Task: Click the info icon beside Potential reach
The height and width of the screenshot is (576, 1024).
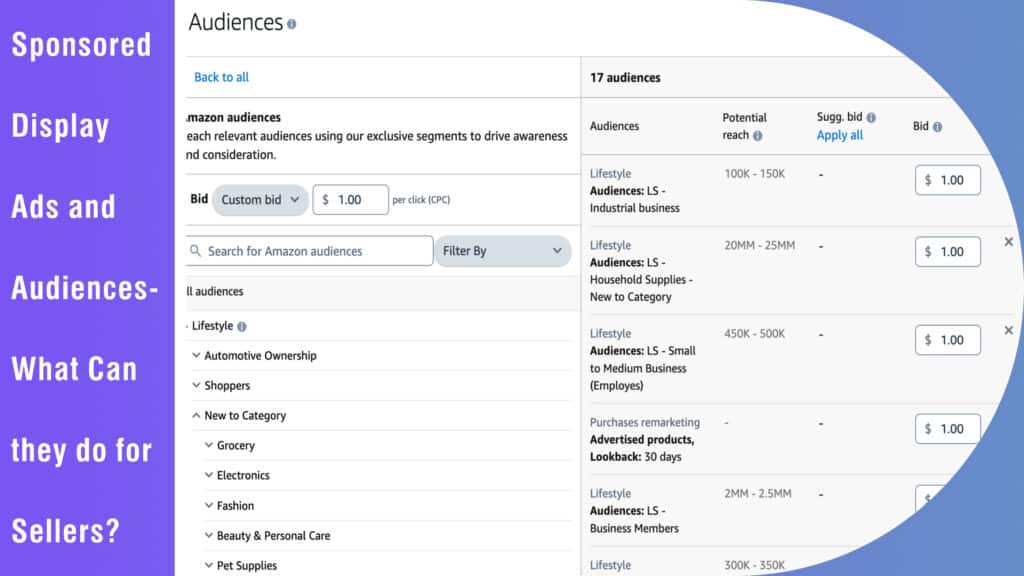Action: [758, 136]
